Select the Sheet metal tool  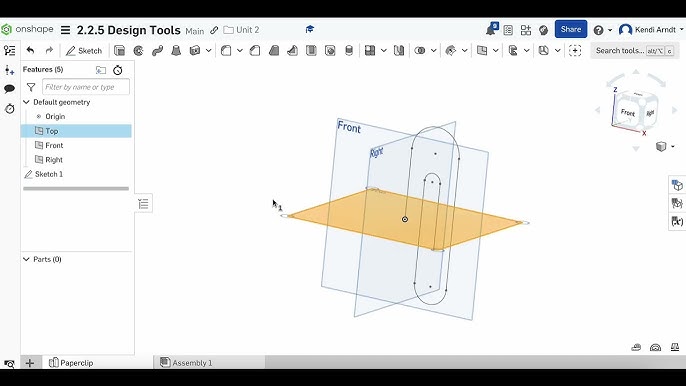pyautogui.click(x=543, y=51)
